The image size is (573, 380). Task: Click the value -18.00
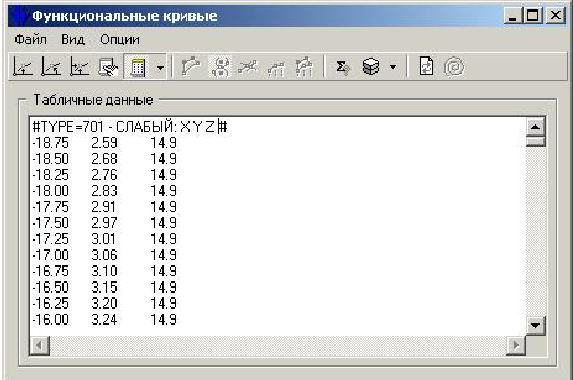(50, 191)
